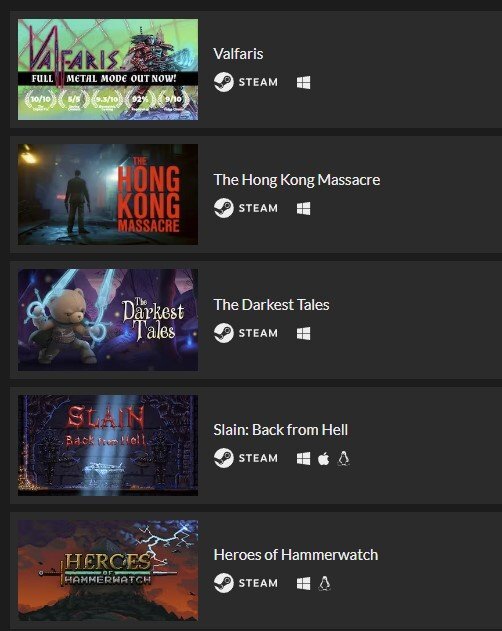Click the Windows icon for Heroes of Hammerwatch
Screen dimensions: 502x631
point(304,584)
